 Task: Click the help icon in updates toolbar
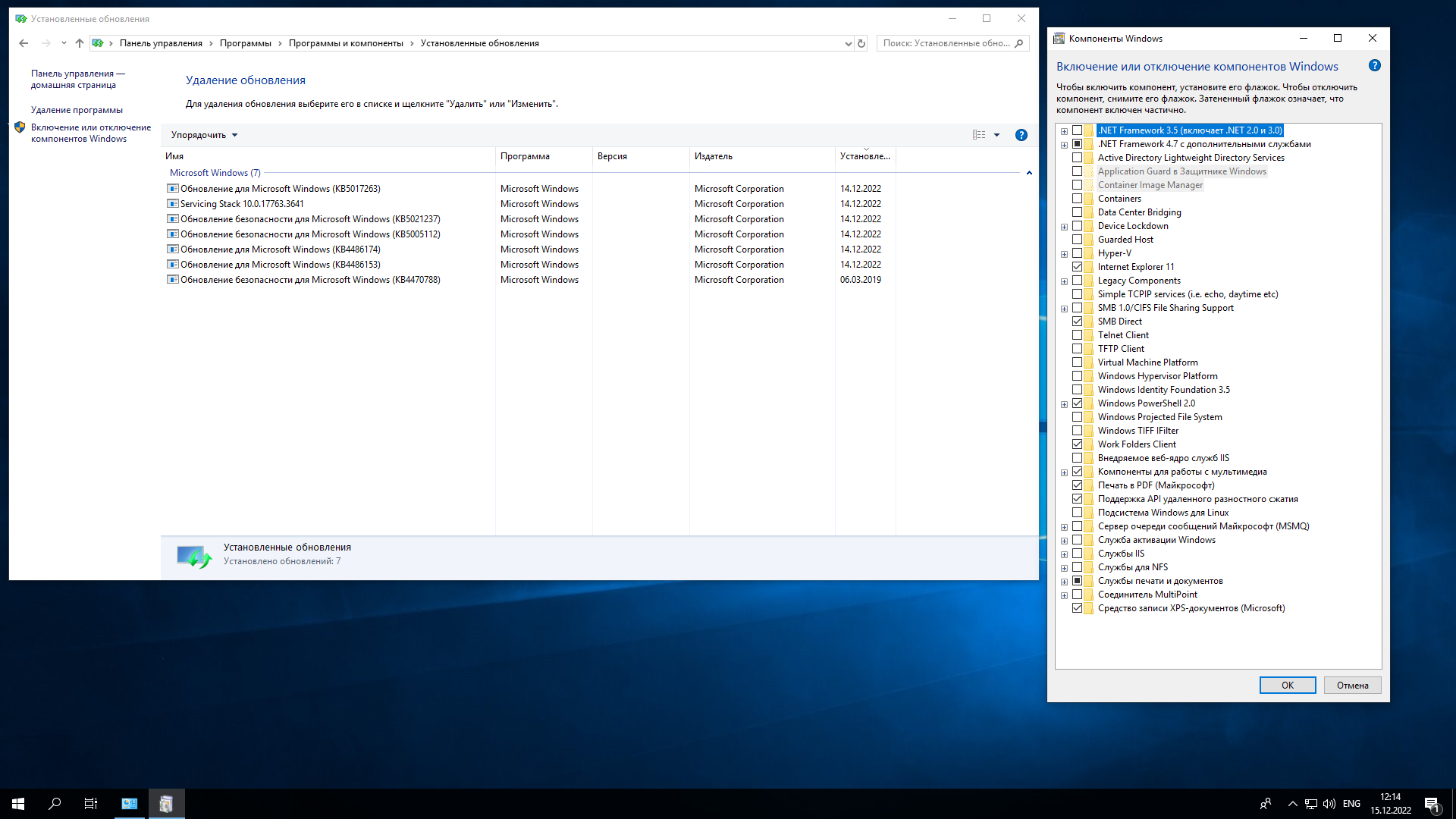click(1021, 135)
